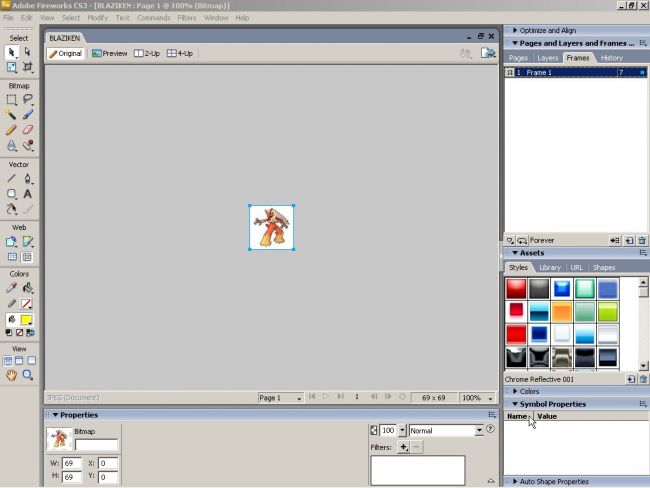This screenshot has width=650, height=488.
Task: Open the Filters menu
Action: pos(187,18)
